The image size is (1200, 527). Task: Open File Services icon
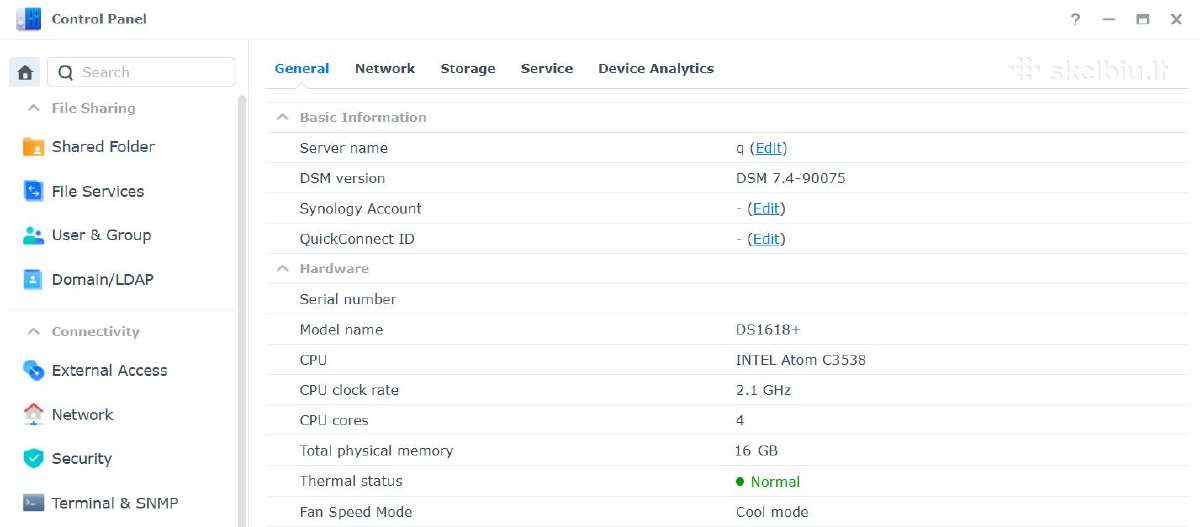[33, 191]
